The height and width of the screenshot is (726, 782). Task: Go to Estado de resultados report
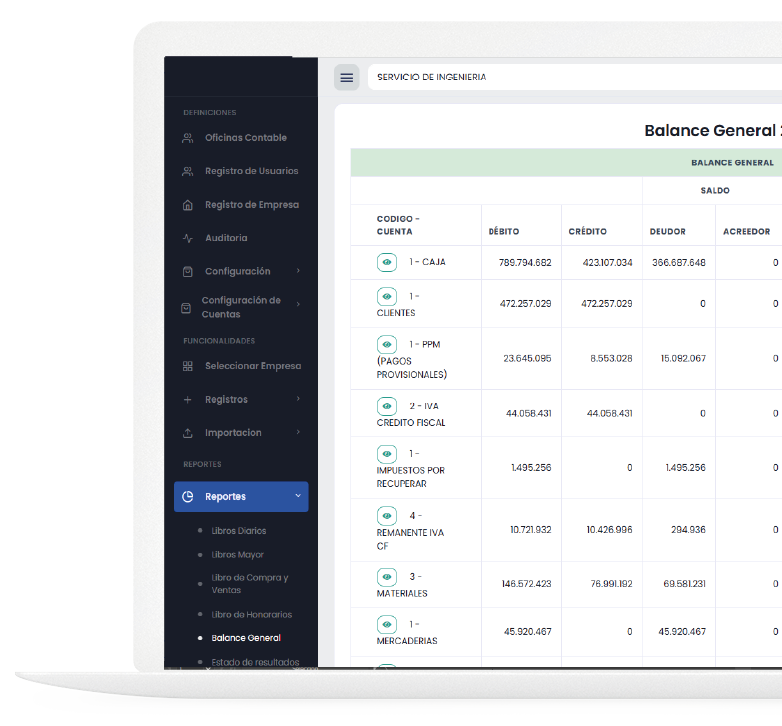click(x=255, y=662)
